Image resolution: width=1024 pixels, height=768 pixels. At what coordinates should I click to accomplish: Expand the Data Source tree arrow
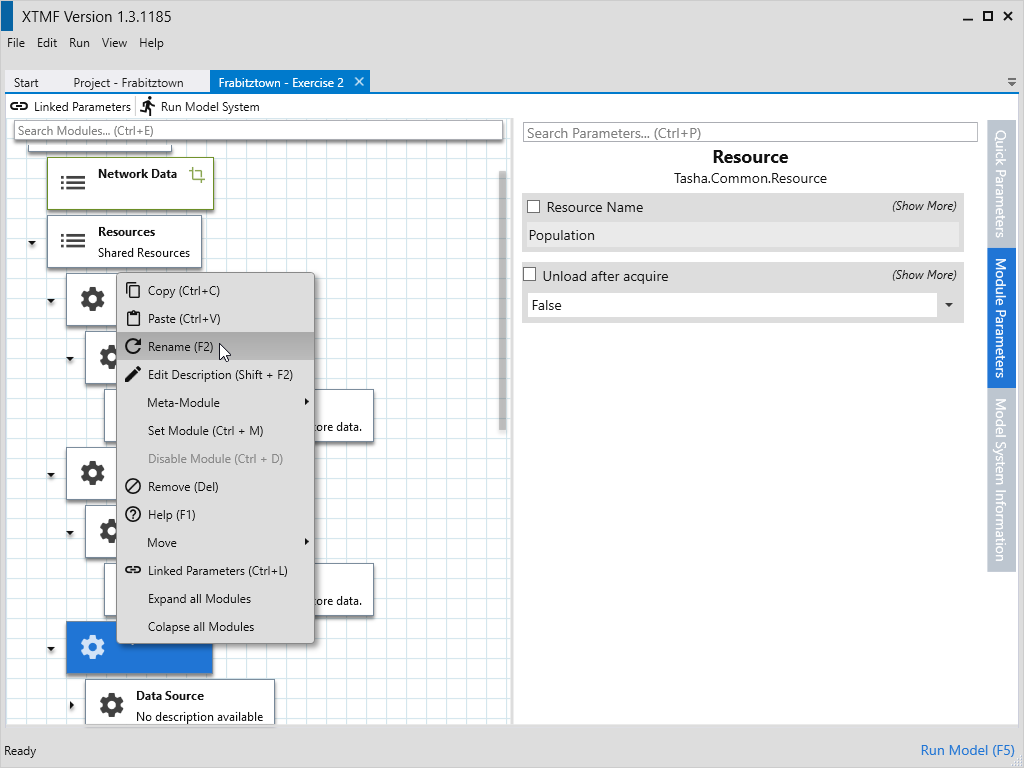tap(71, 706)
